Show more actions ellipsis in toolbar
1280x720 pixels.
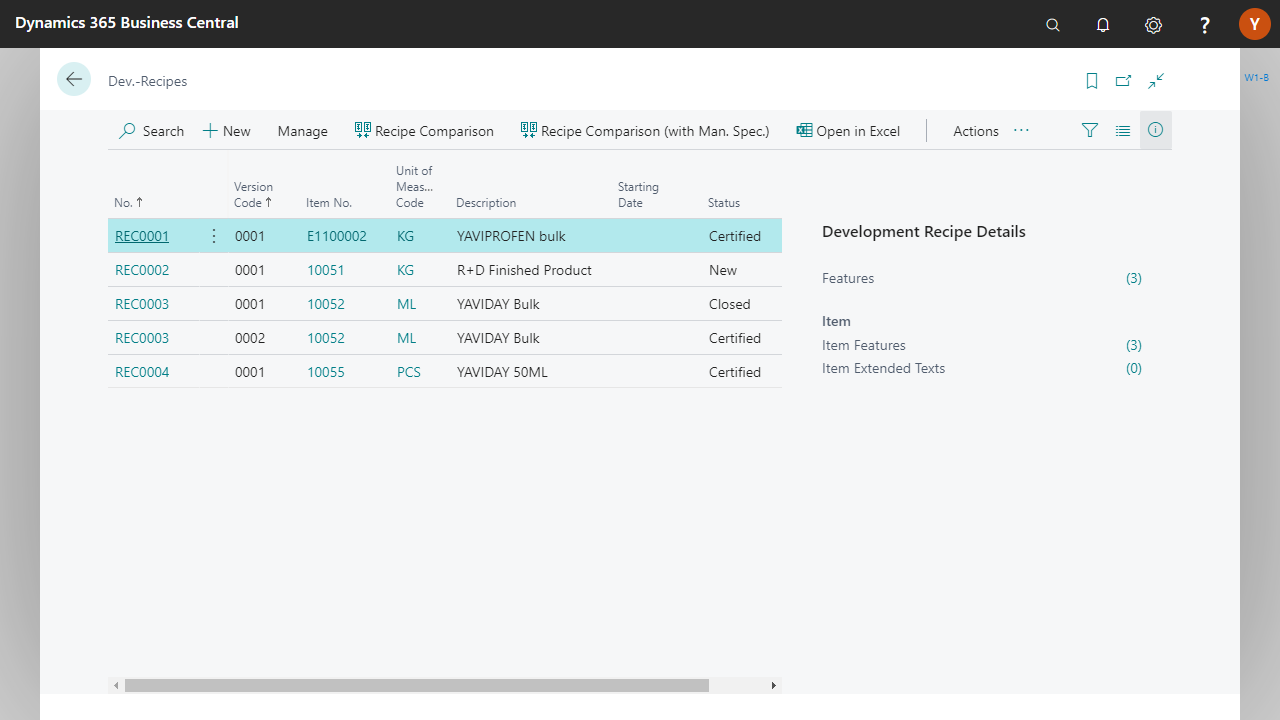tap(1021, 130)
